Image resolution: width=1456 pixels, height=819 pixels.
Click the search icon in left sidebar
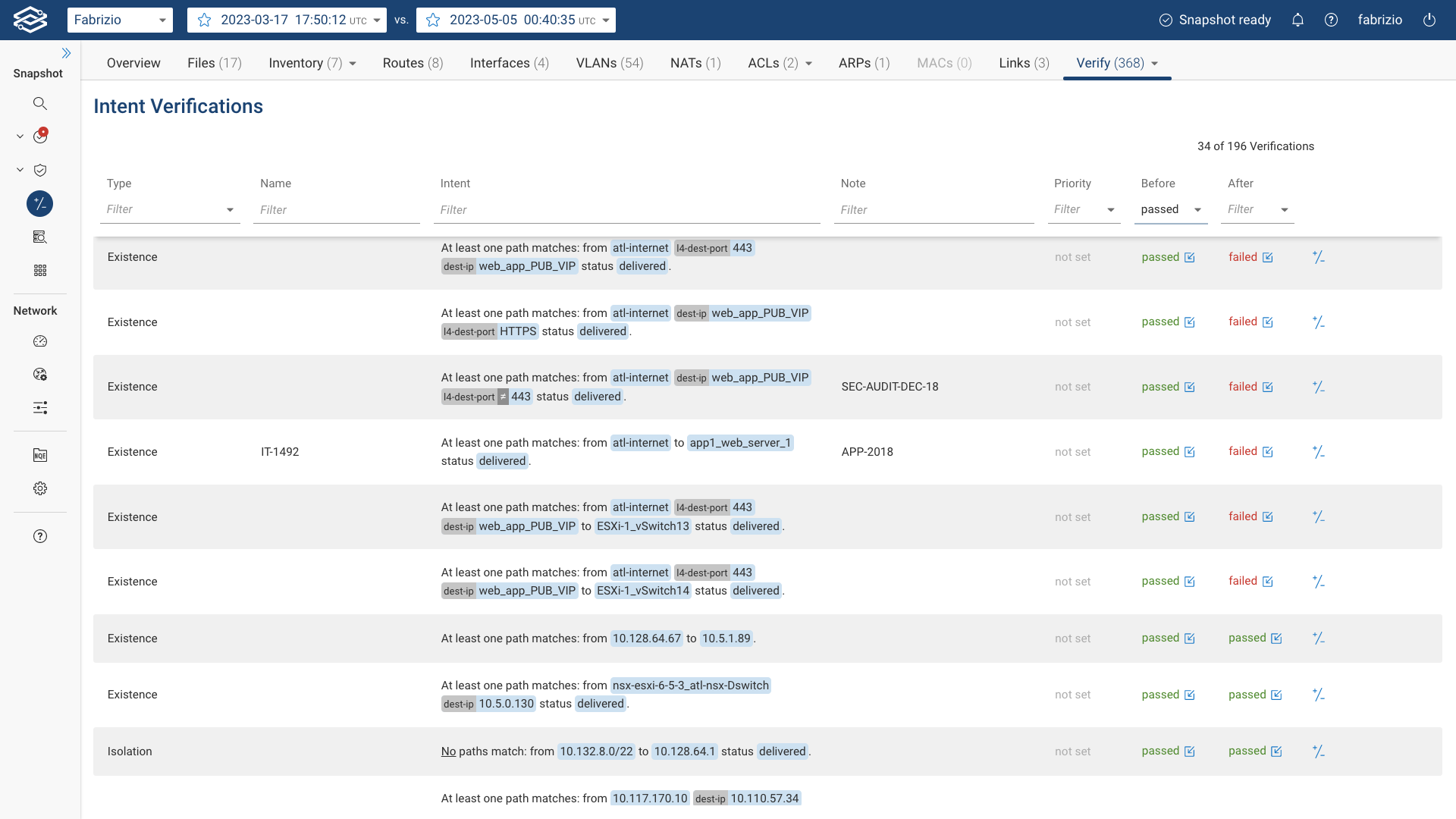40,103
